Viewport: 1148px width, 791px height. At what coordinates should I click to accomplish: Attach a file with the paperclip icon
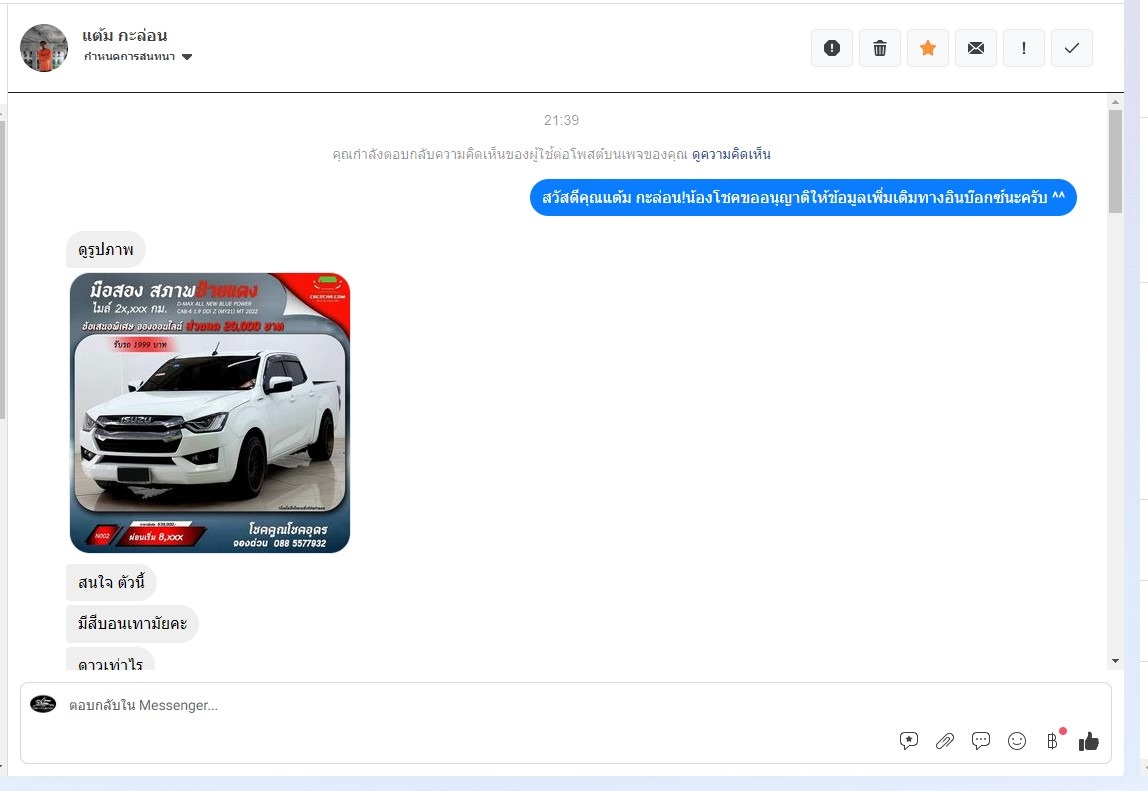(944, 741)
